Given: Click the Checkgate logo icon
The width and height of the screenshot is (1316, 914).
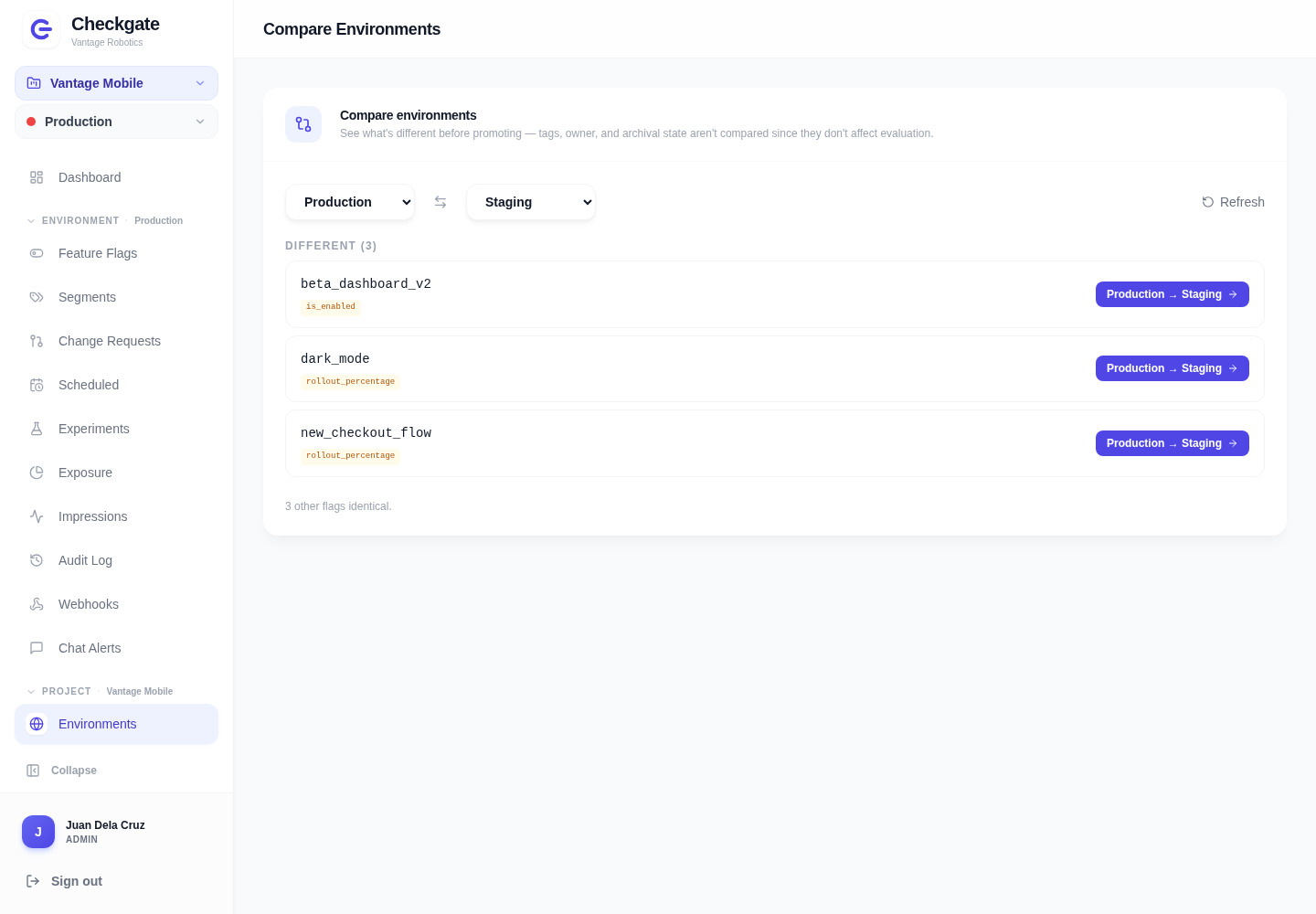Looking at the screenshot, I should [x=40, y=30].
